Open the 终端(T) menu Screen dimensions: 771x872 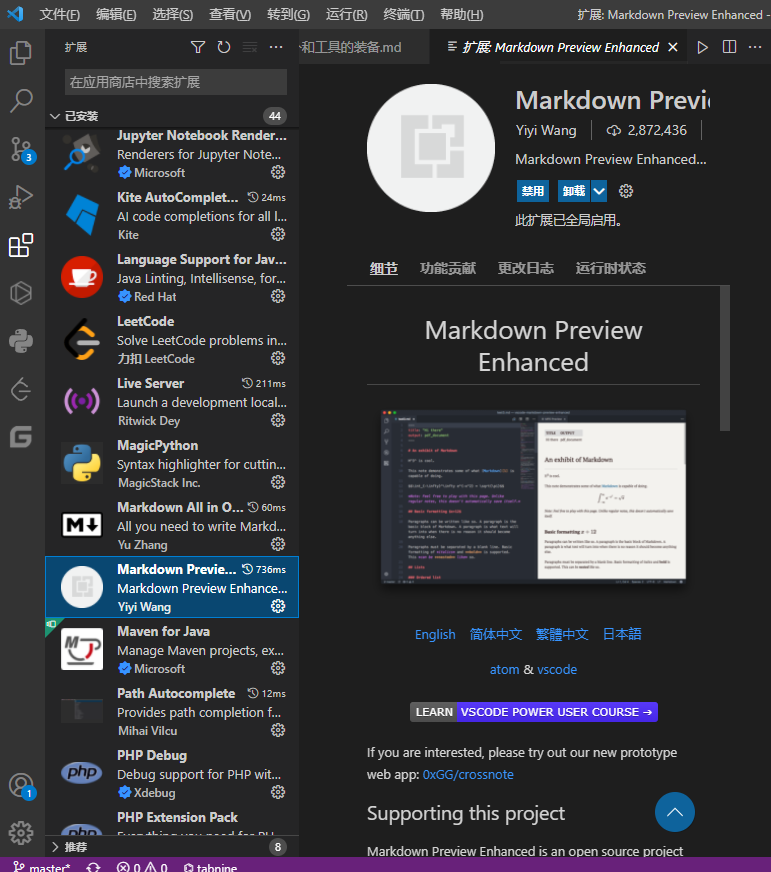[x=404, y=14]
